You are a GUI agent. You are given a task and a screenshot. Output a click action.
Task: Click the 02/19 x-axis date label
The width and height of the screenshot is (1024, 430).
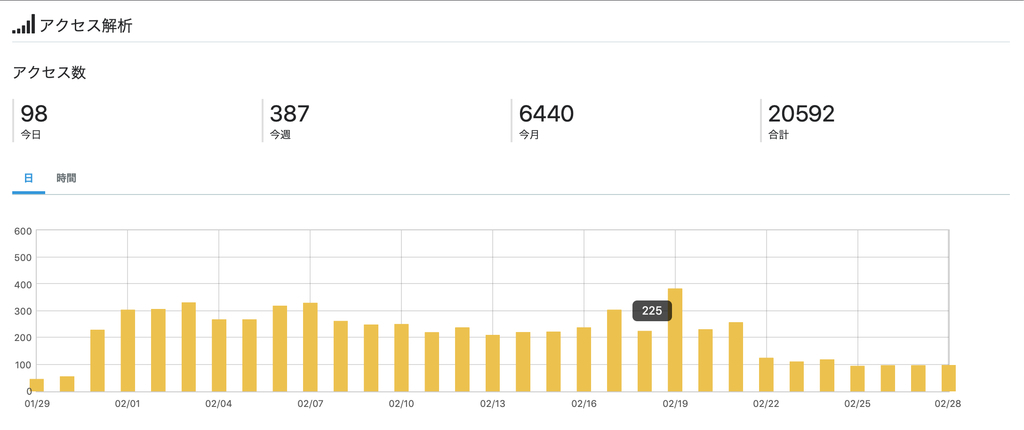coord(675,404)
